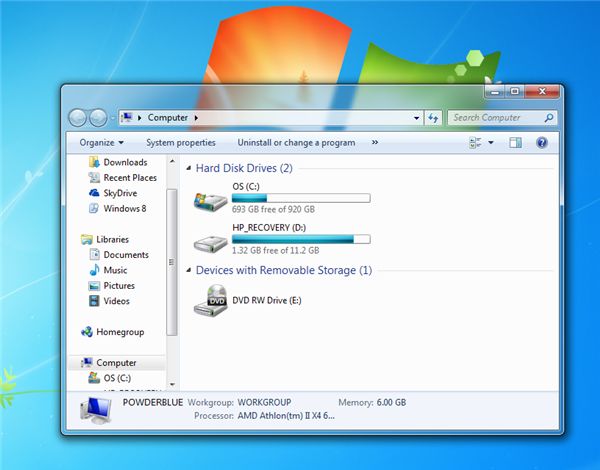
Task: Click the computer icon in address bar
Action: 127,118
